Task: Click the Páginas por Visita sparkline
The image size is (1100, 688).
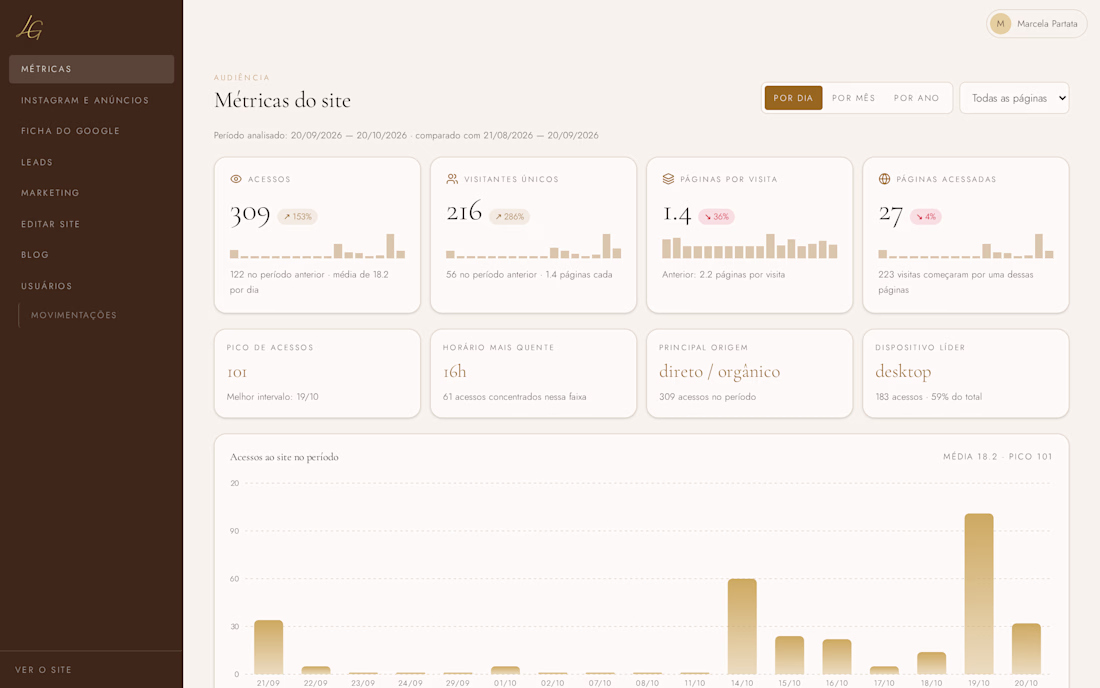Action: point(749,246)
